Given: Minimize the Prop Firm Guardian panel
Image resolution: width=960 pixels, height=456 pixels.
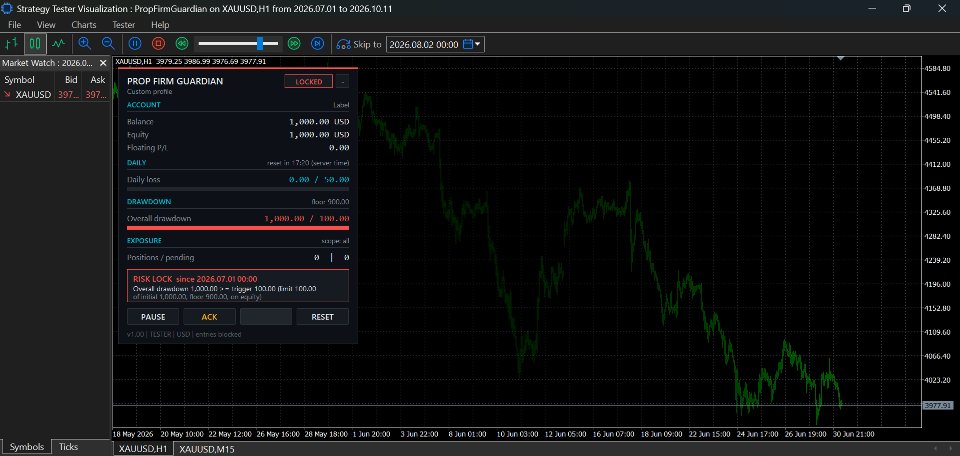Looking at the screenshot, I should [343, 81].
